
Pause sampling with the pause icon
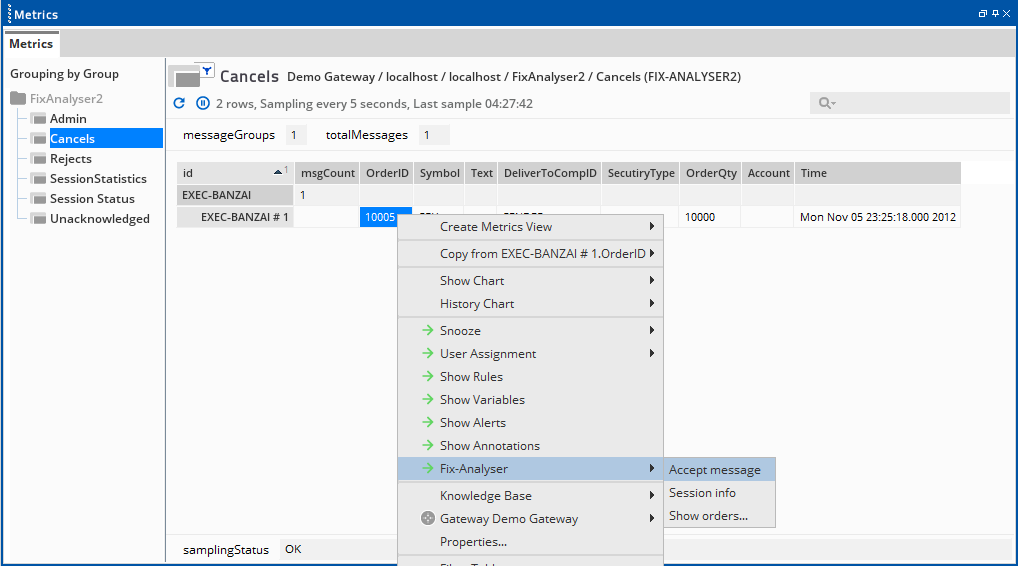click(203, 103)
